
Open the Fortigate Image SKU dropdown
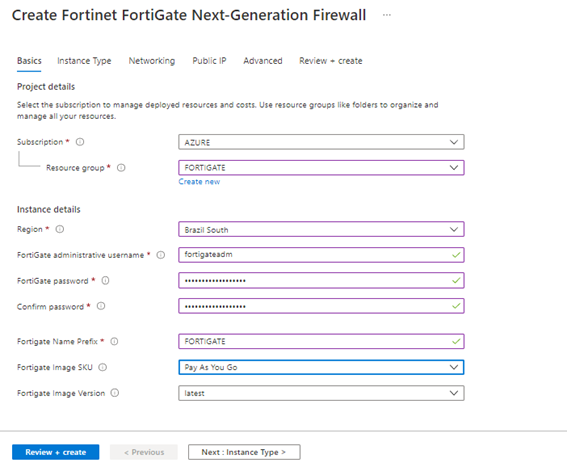321,367
